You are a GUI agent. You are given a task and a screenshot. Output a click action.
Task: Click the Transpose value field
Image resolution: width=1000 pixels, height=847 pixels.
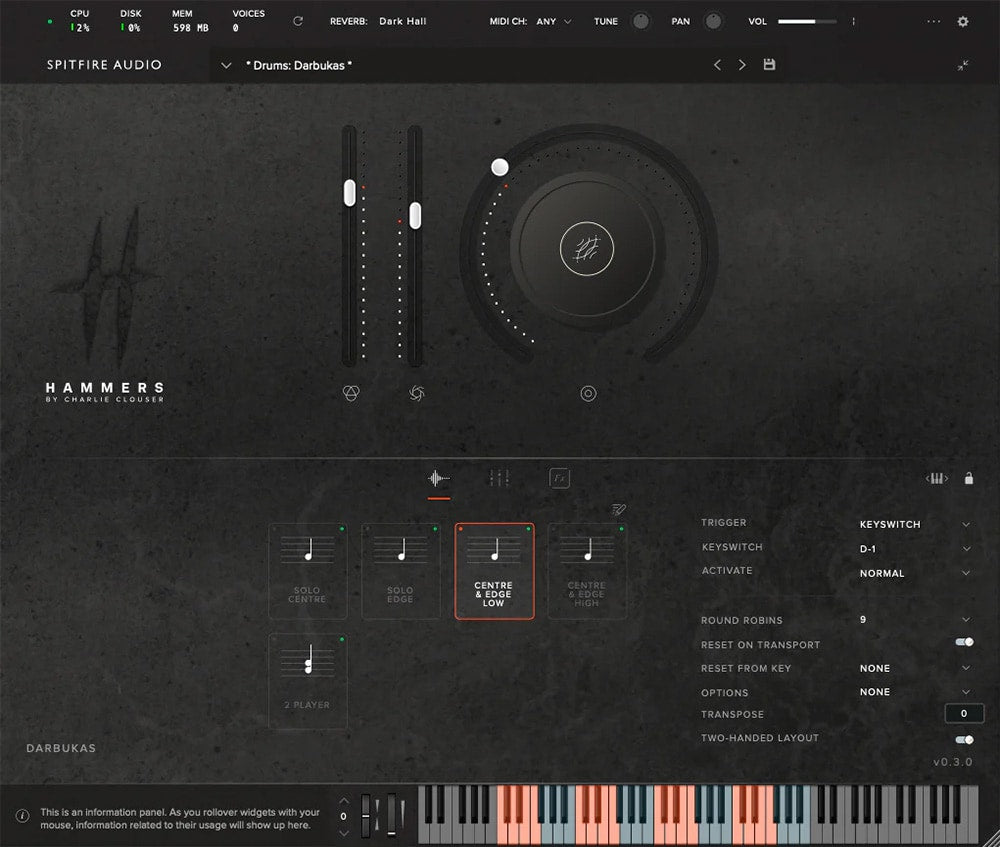964,714
